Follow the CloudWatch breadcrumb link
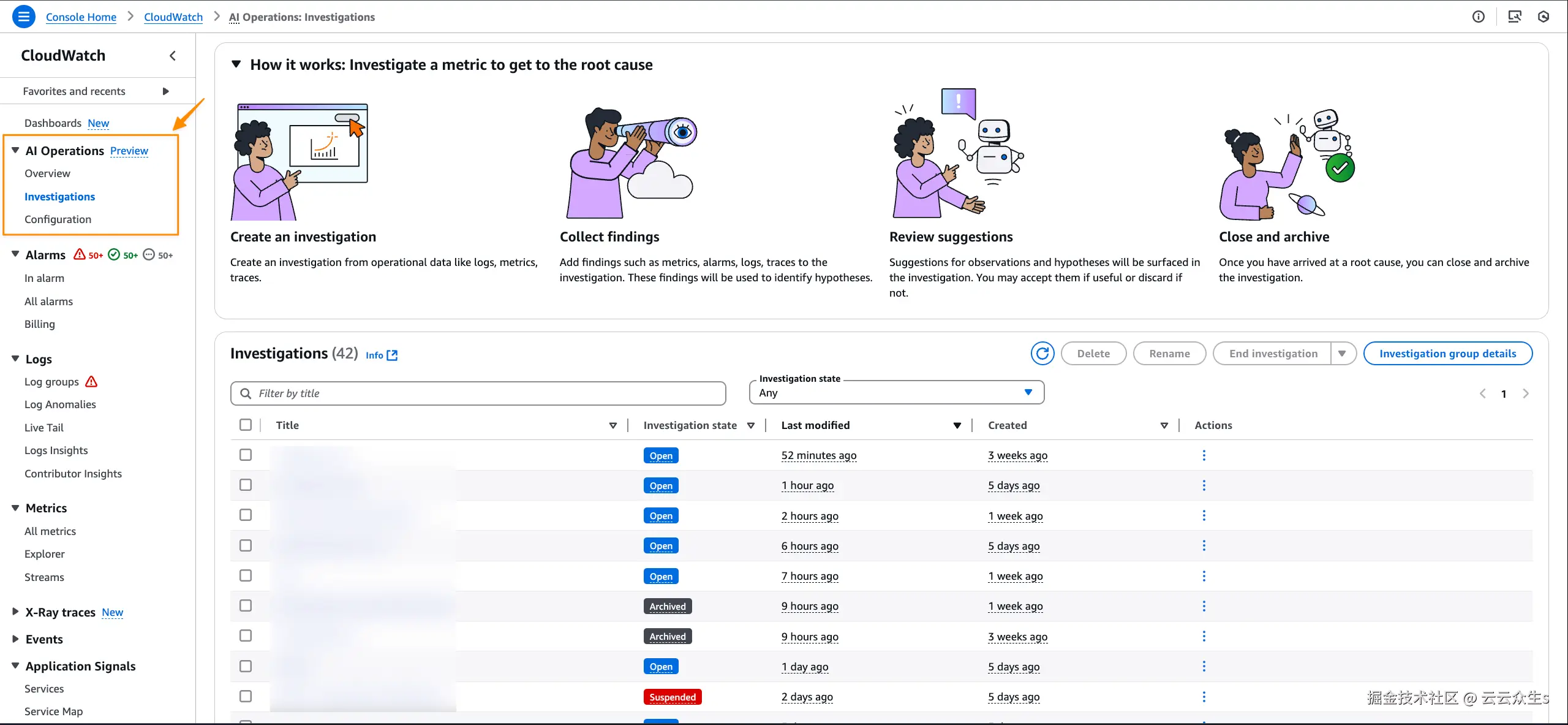 (x=173, y=17)
